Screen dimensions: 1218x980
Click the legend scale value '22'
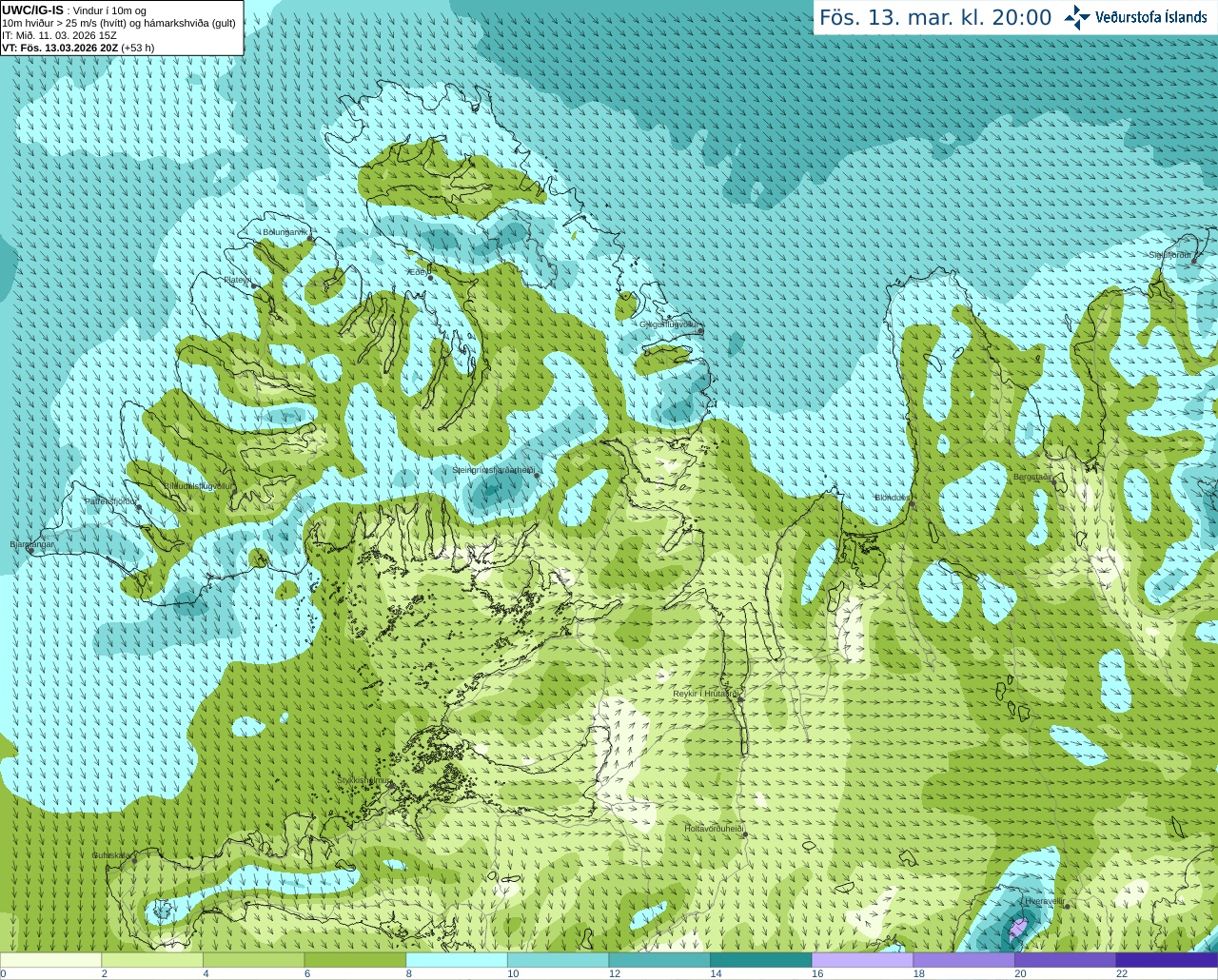1122,973
